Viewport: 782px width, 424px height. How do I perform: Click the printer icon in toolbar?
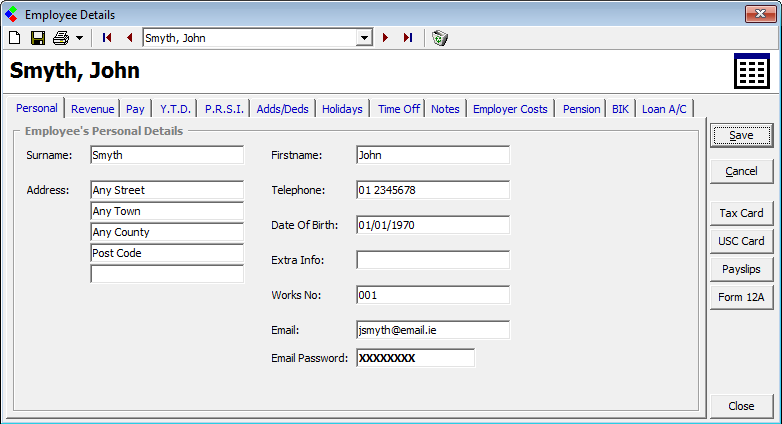point(61,38)
